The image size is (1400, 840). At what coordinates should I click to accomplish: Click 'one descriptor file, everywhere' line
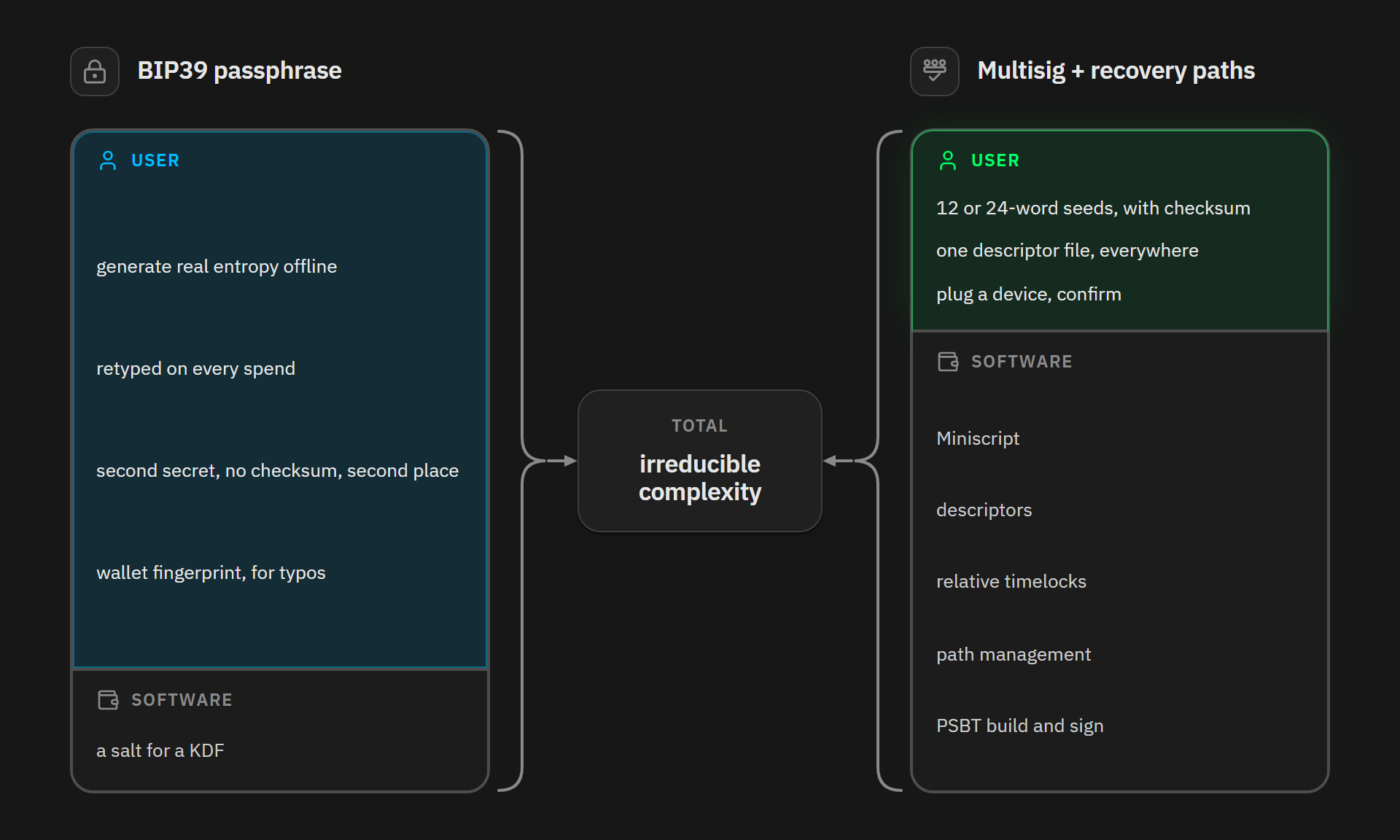click(1067, 251)
